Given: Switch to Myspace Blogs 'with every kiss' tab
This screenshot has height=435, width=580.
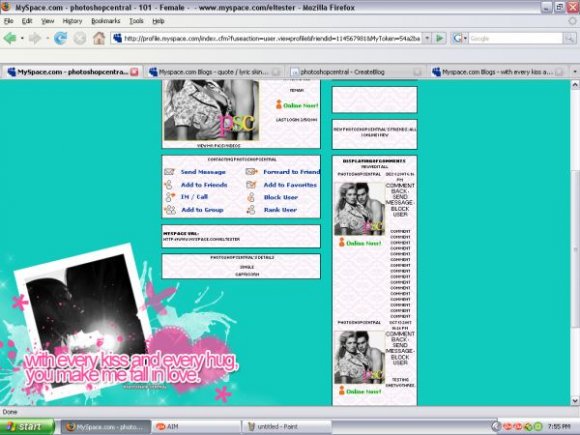Looking at the screenshot, I should (498, 72).
